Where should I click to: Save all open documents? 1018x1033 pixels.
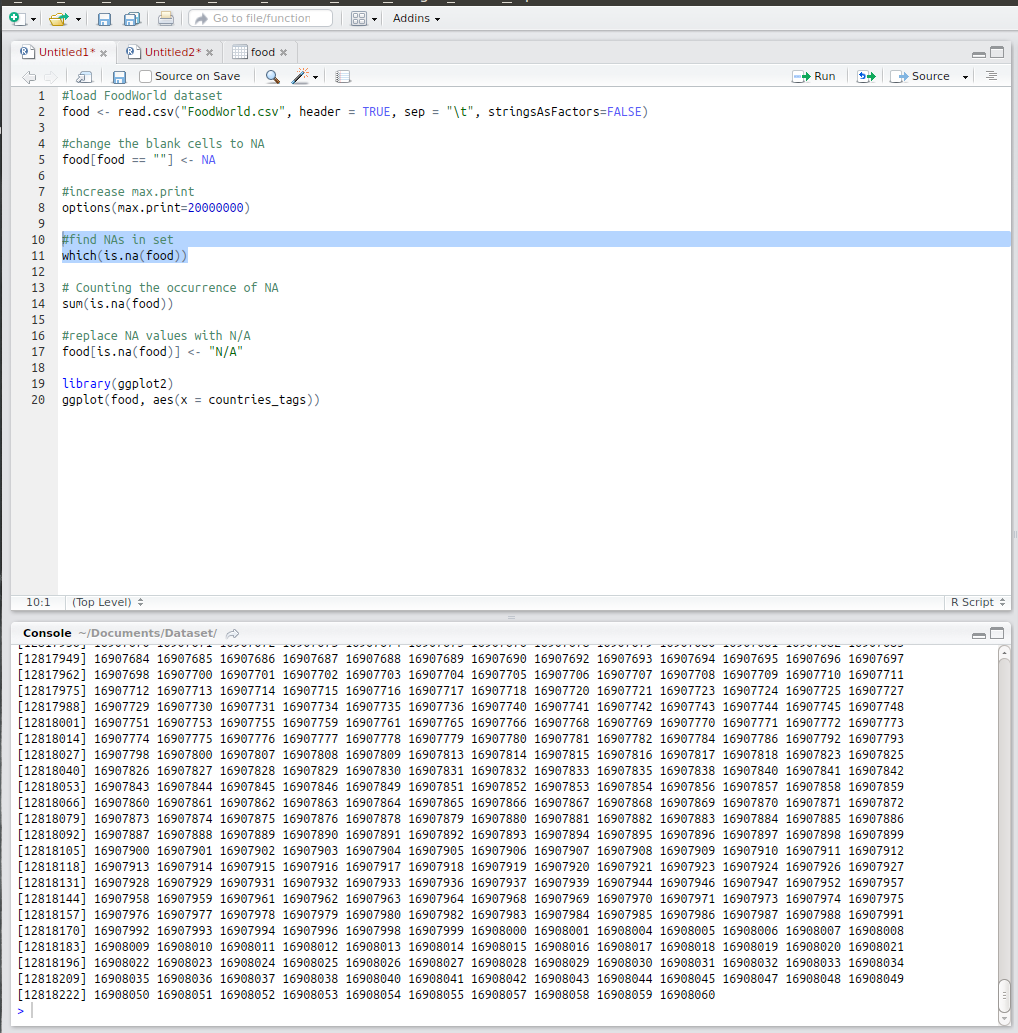132,19
